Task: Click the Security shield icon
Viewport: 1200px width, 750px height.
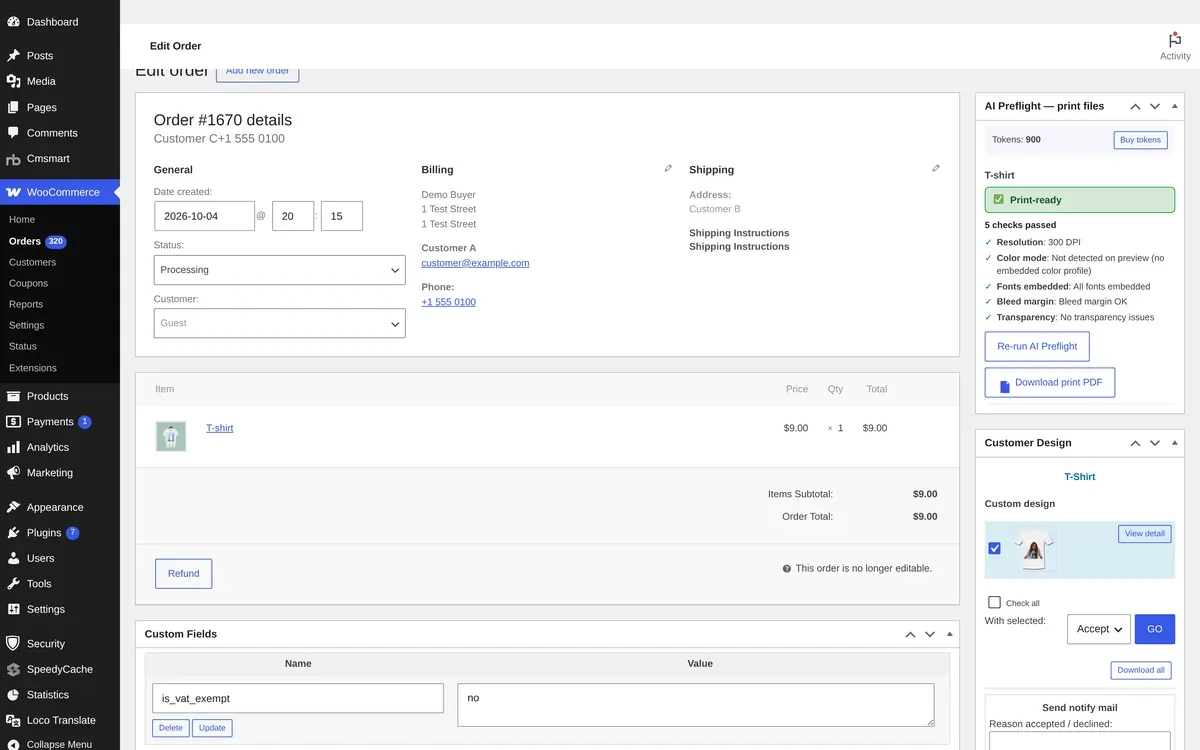Action: click(13, 644)
